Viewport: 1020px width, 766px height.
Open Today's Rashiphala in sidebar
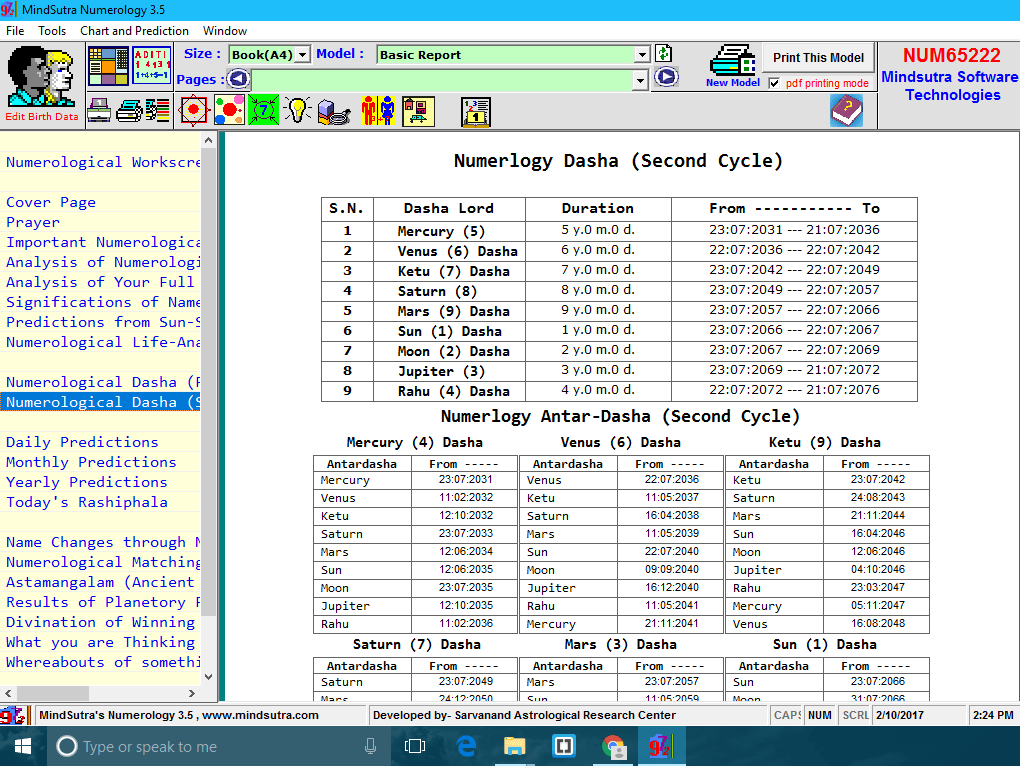click(87, 502)
